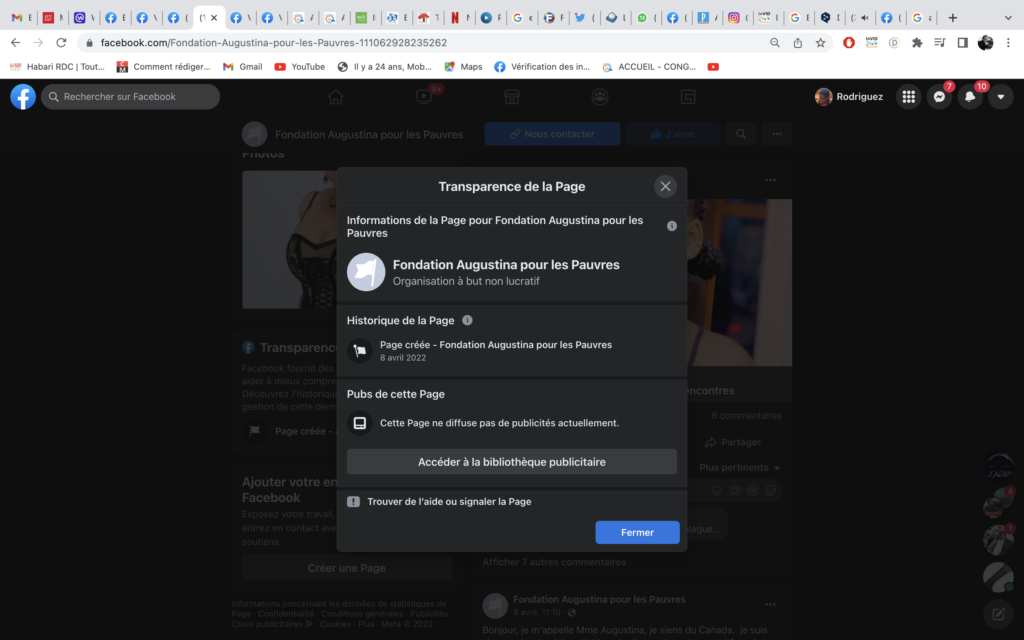Open the Groups icon
The image size is (1024, 640).
click(600, 97)
